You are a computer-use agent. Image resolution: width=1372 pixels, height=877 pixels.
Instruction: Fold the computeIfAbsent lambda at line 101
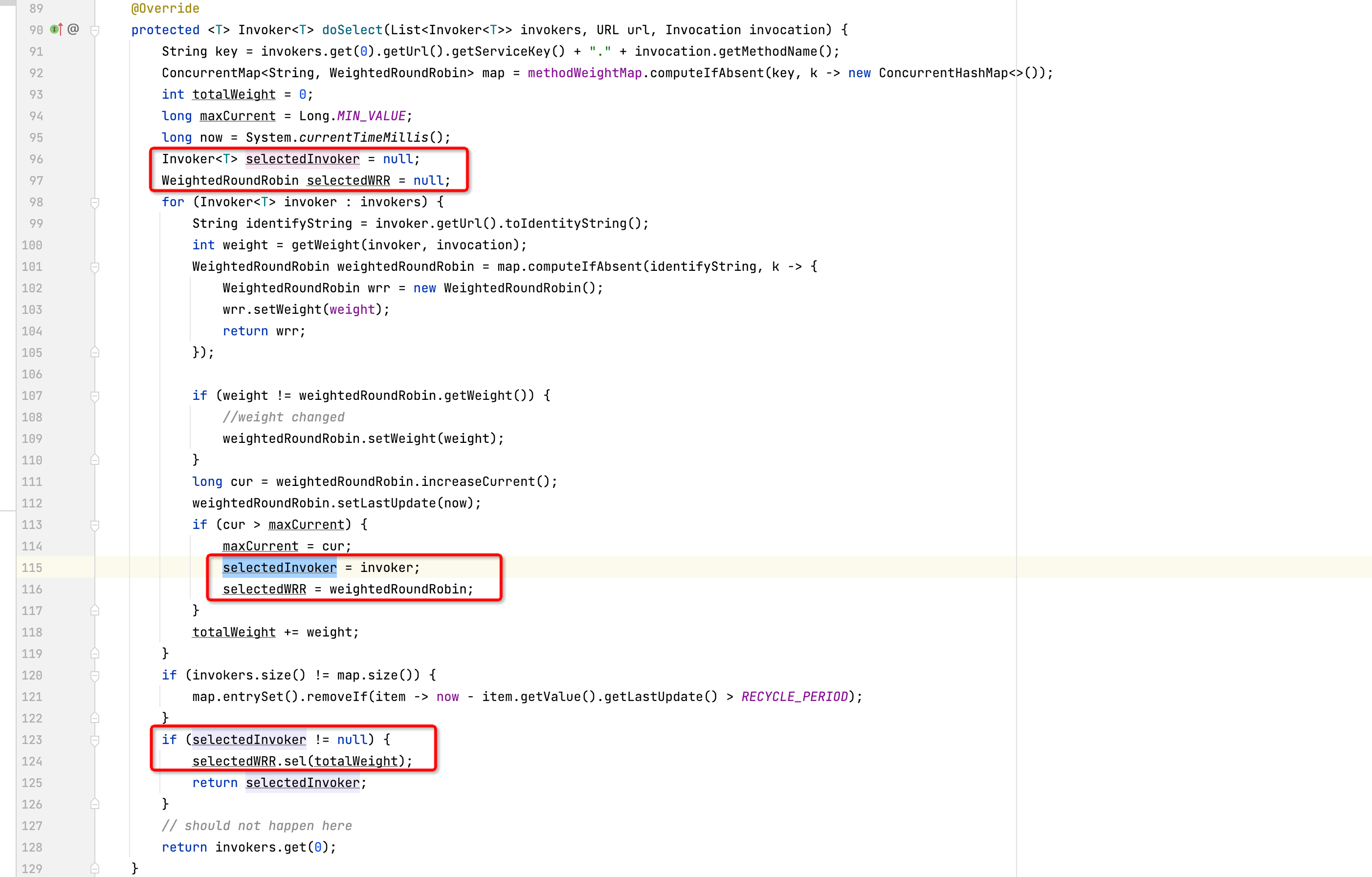click(x=95, y=266)
